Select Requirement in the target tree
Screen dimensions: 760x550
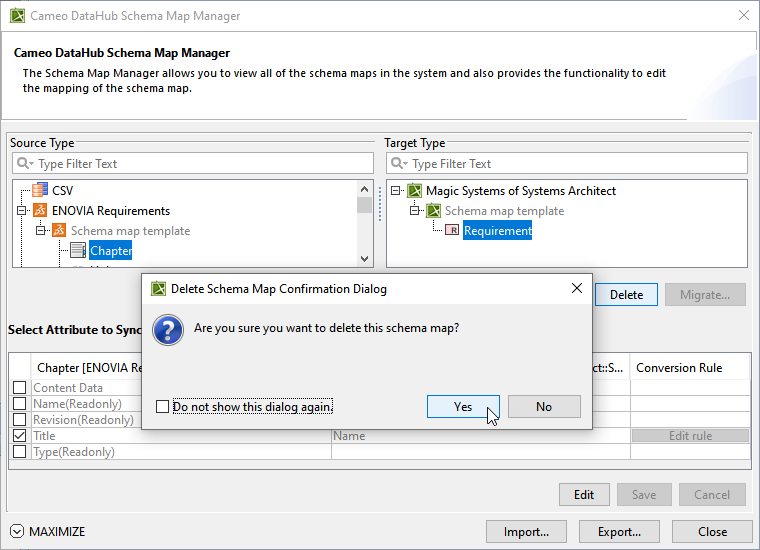497,231
